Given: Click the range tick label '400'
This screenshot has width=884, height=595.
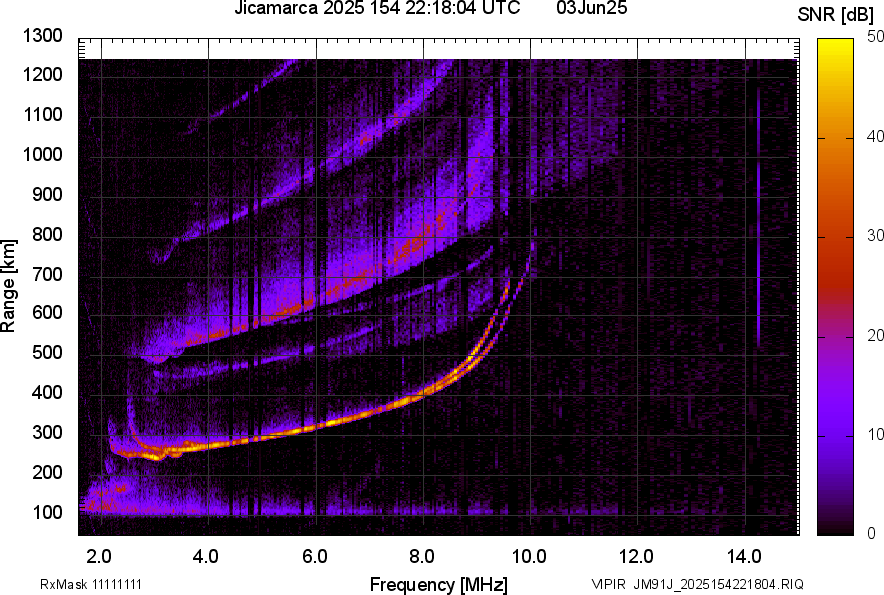Looking at the screenshot, I should [47, 393].
